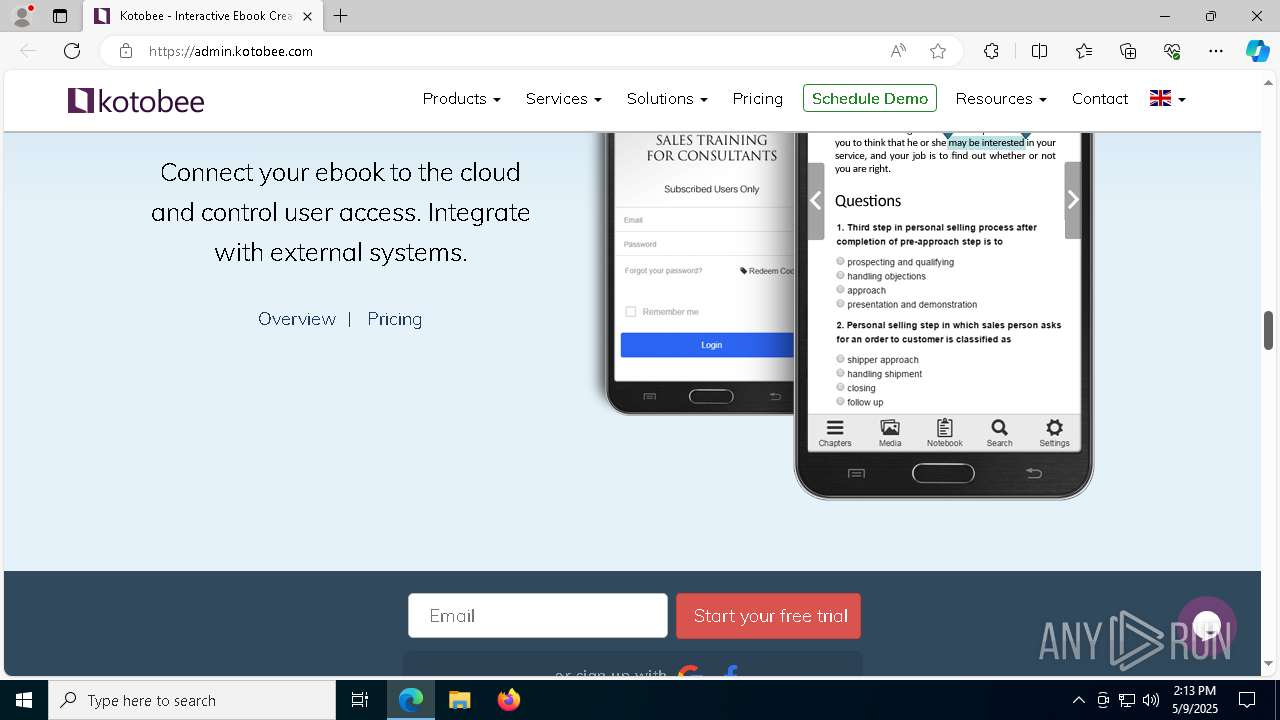This screenshot has height=720, width=1280.
Task: Select 'presentation and demonstration' option
Action: tap(841, 303)
